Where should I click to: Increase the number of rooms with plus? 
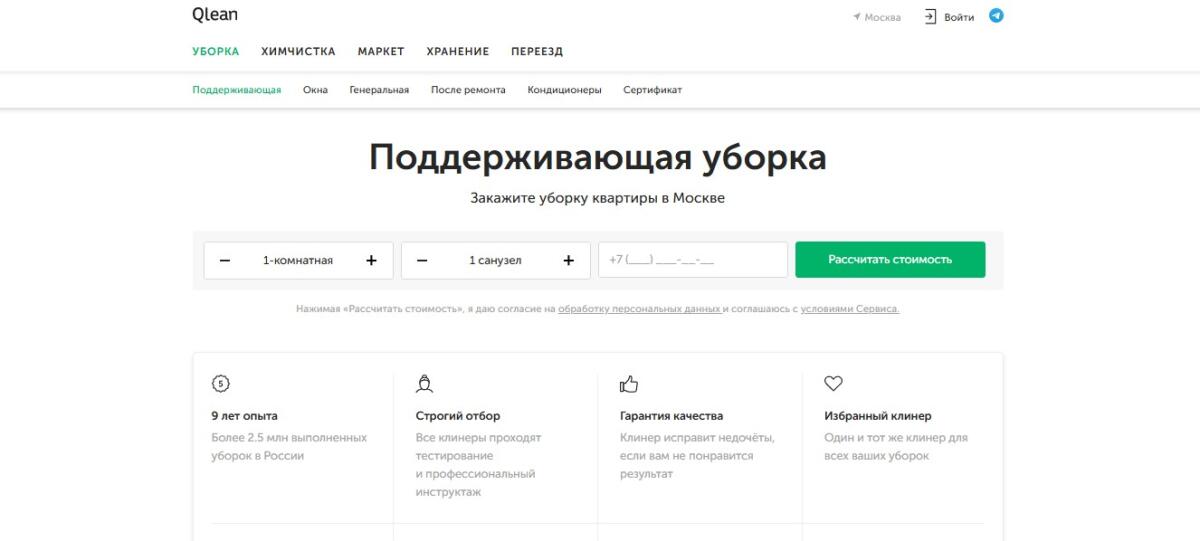point(371,260)
